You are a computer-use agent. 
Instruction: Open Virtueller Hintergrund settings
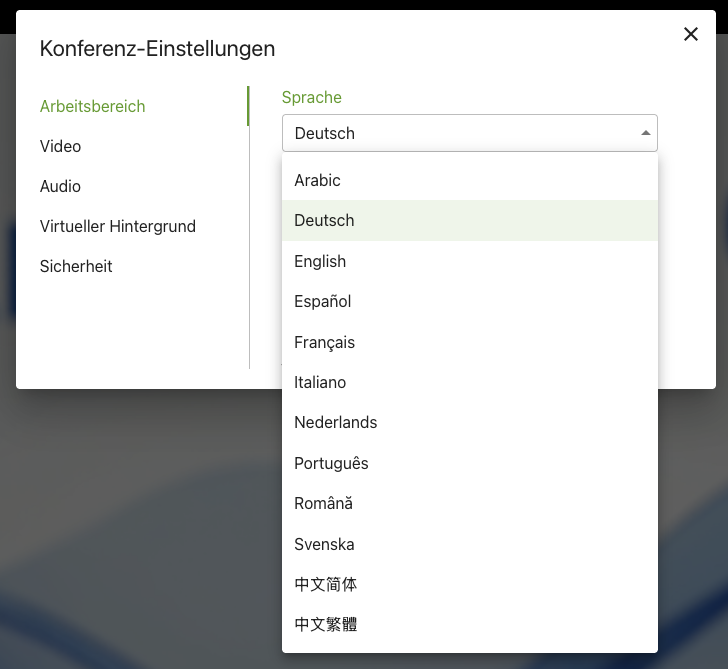pyautogui.click(x=118, y=226)
